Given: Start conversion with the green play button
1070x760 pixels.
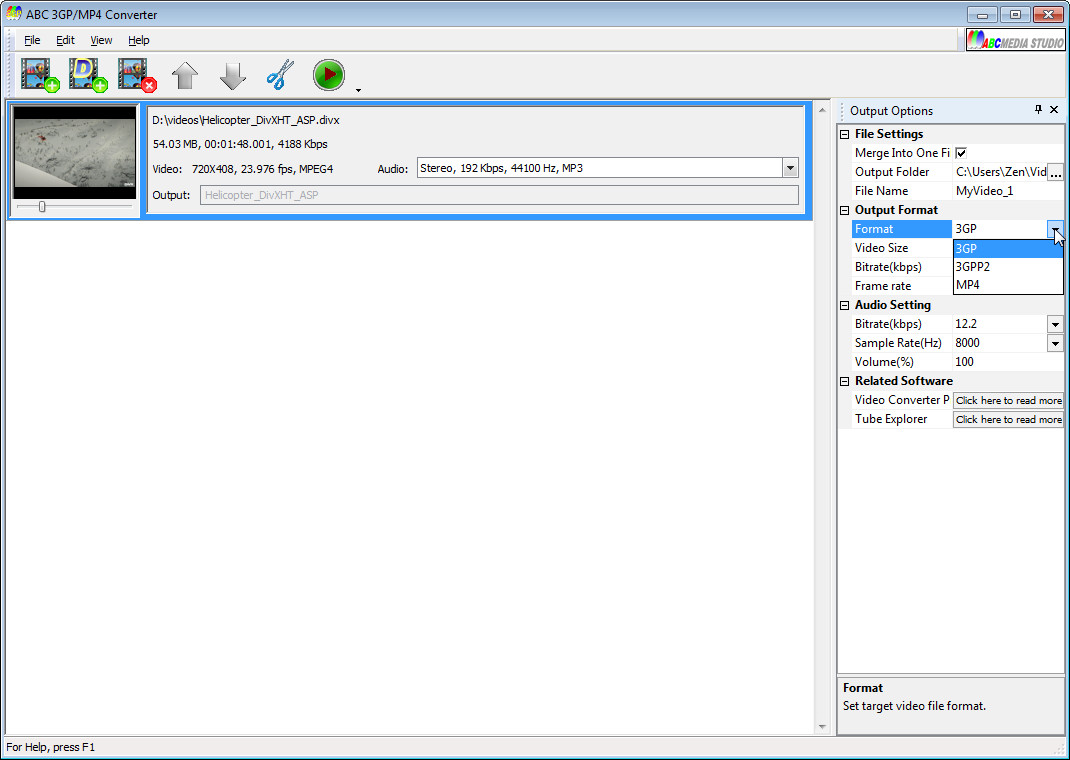Looking at the screenshot, I should [329, 75].
